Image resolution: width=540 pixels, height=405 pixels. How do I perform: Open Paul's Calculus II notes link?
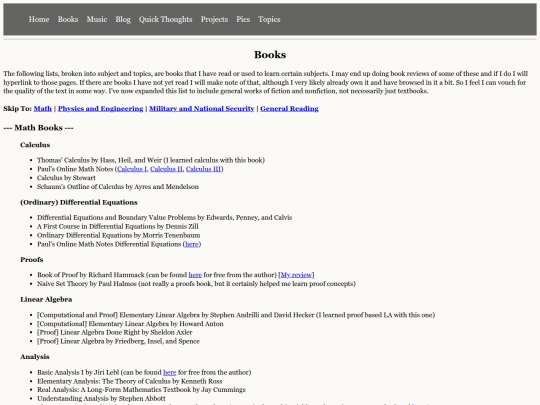[166, 169]
